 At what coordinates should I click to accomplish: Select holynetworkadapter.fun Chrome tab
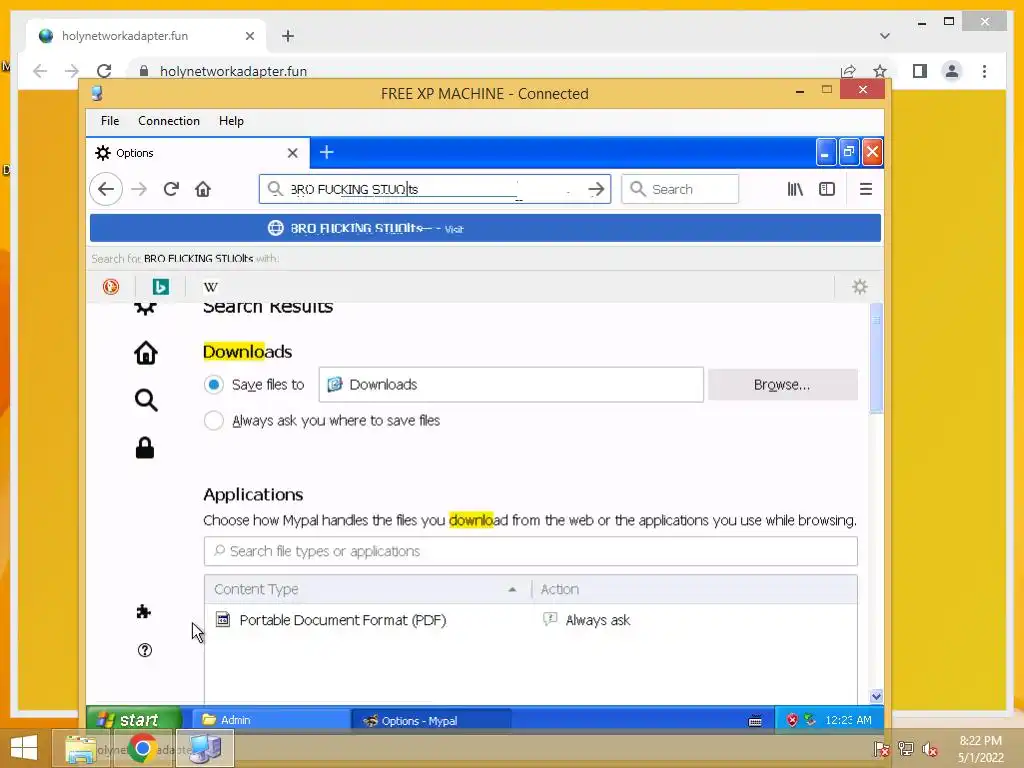(x=146, y=36)
